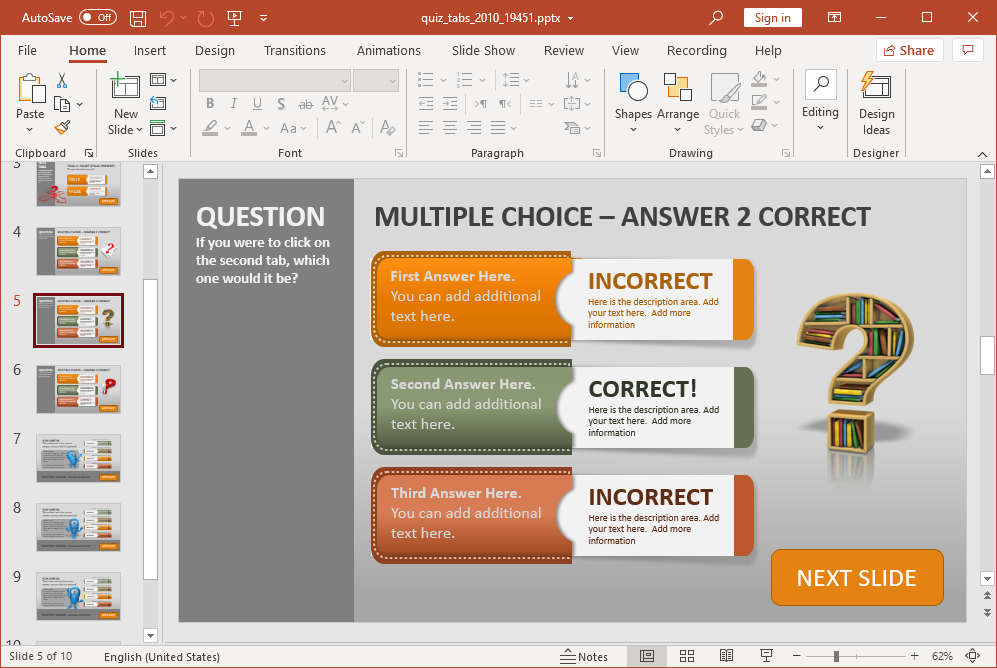
Task: Toggle the AutoSave switch
Action: [x=97, y=18]
